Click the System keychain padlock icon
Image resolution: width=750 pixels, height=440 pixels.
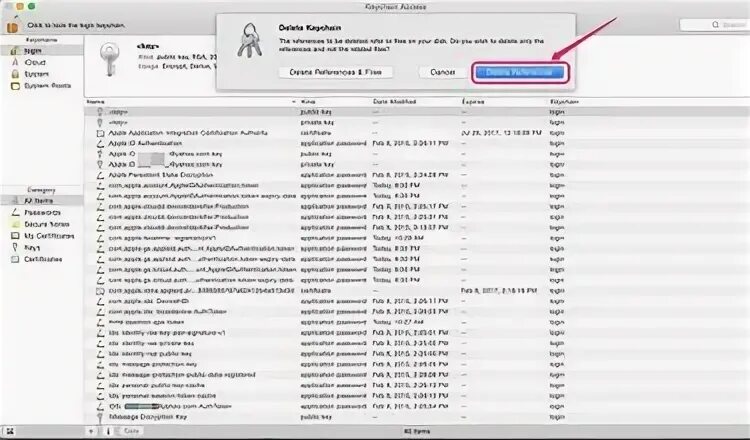pos(15,74)
